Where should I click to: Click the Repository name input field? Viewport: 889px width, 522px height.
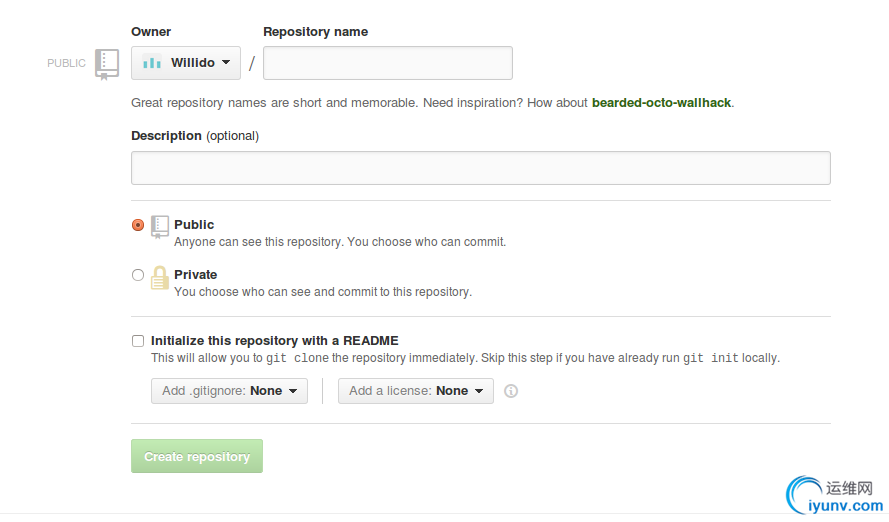388,63
